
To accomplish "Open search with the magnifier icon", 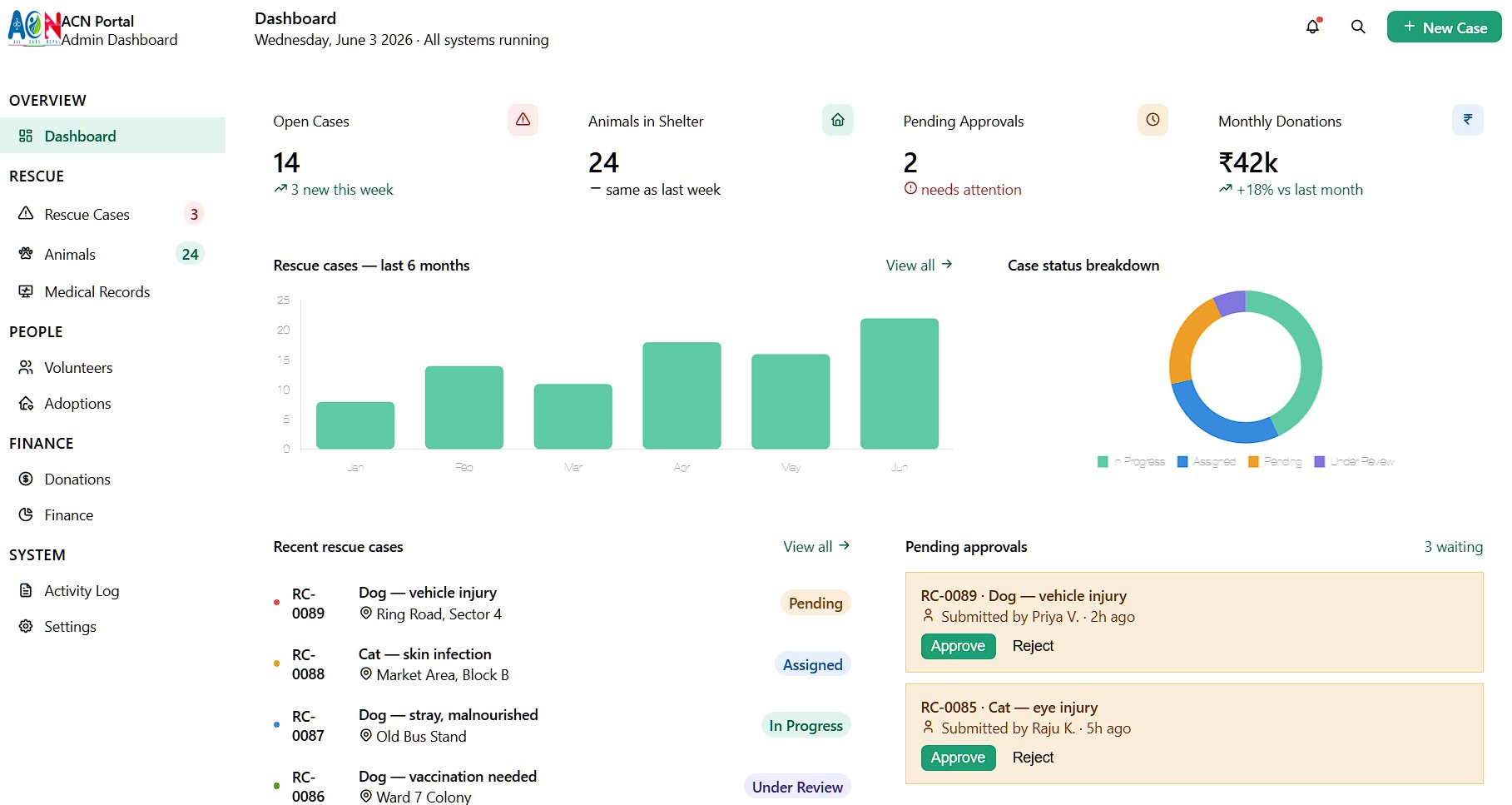I will point(1358,27).
